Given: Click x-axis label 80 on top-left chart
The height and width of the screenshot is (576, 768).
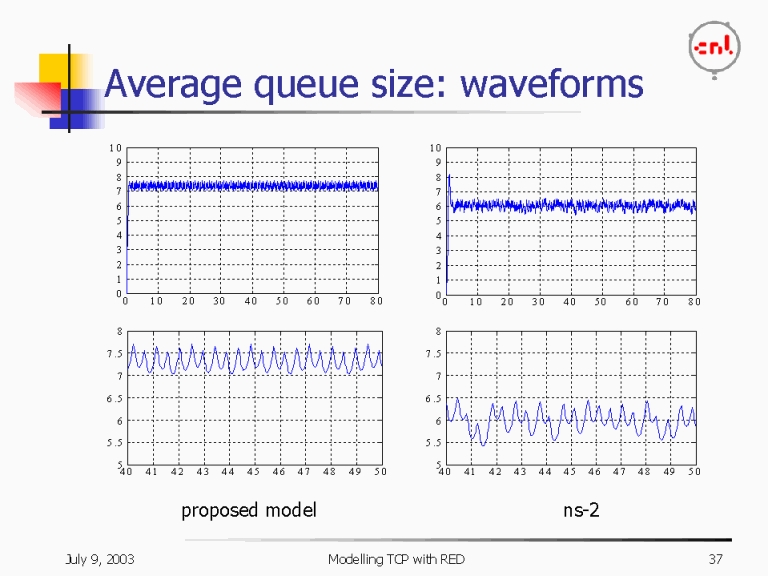Looking at the screenshot, I should pyautogui.click(x=375, y=301).
